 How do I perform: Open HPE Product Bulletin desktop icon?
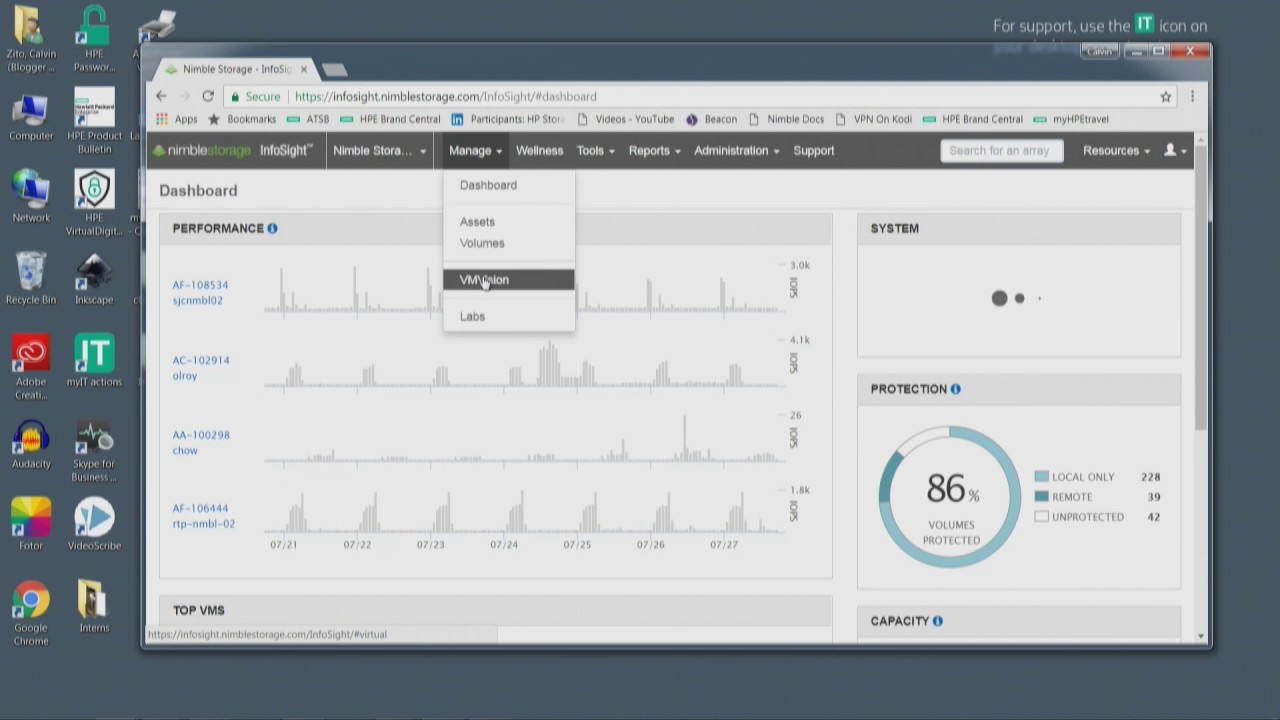[94, 120]
